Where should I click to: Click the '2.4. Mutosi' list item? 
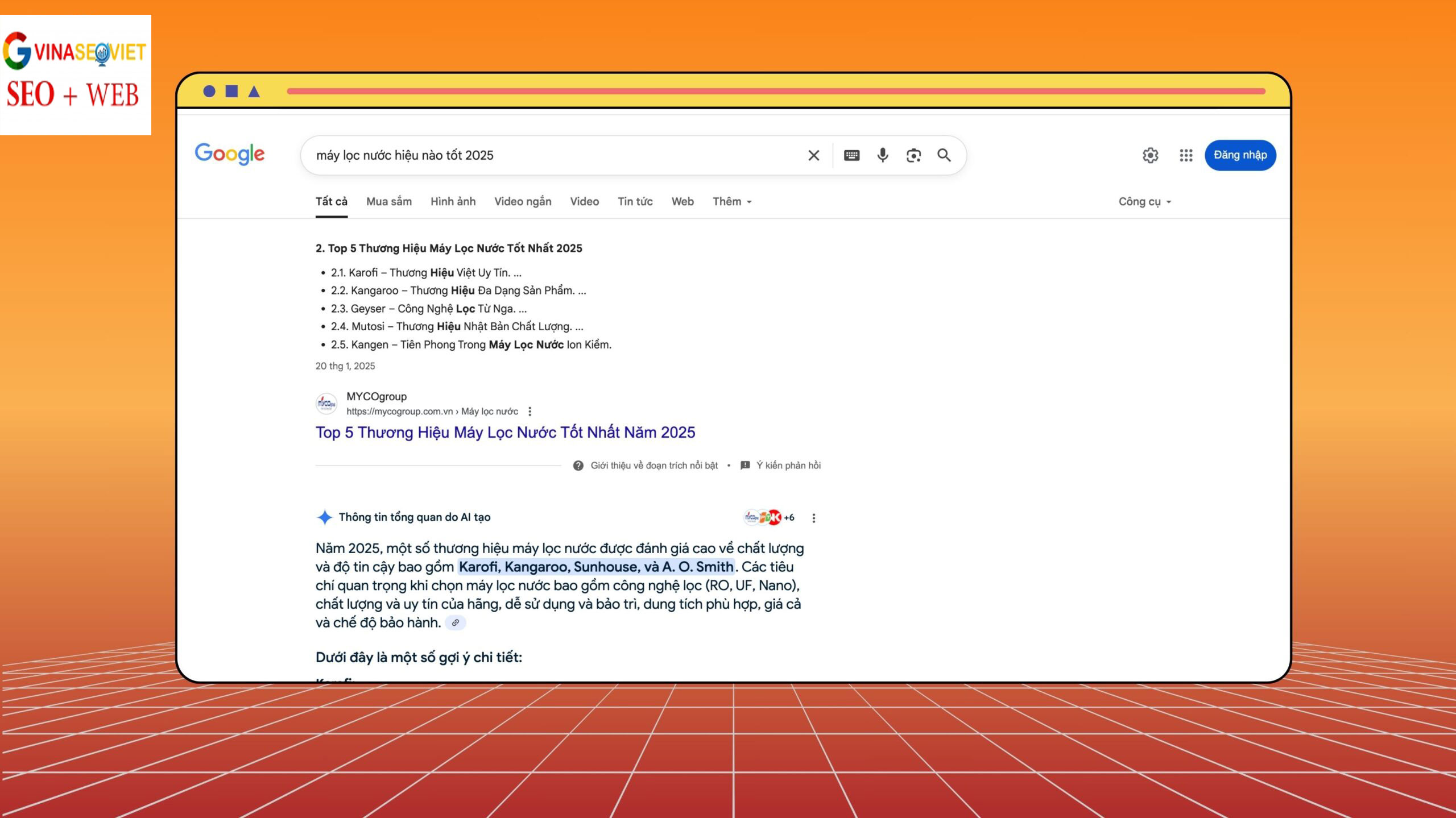tap(457, 326)
